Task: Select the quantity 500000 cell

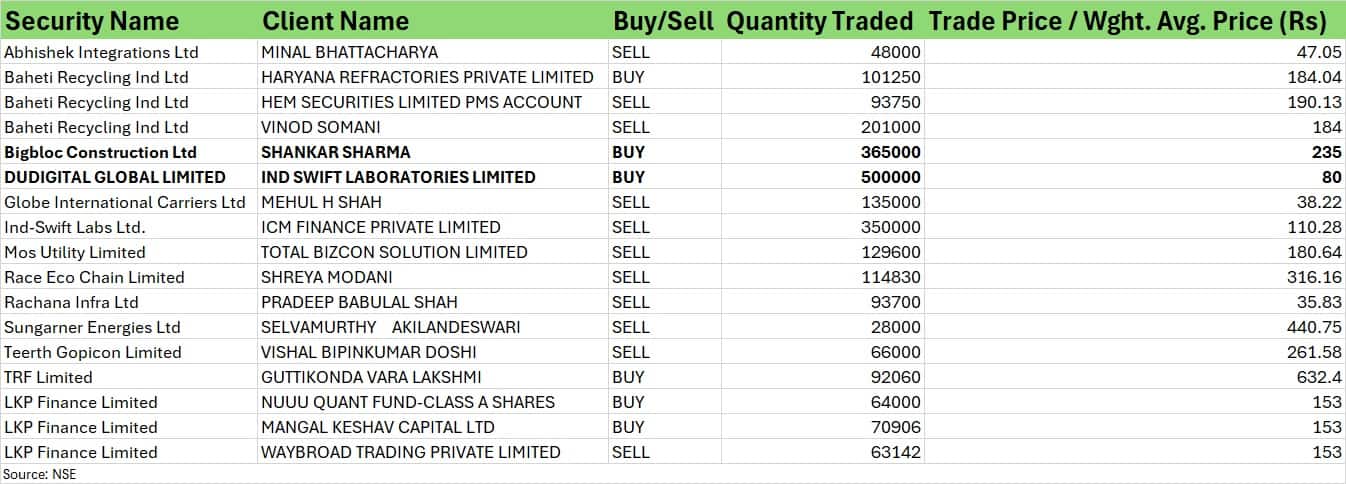Action: 891,177
